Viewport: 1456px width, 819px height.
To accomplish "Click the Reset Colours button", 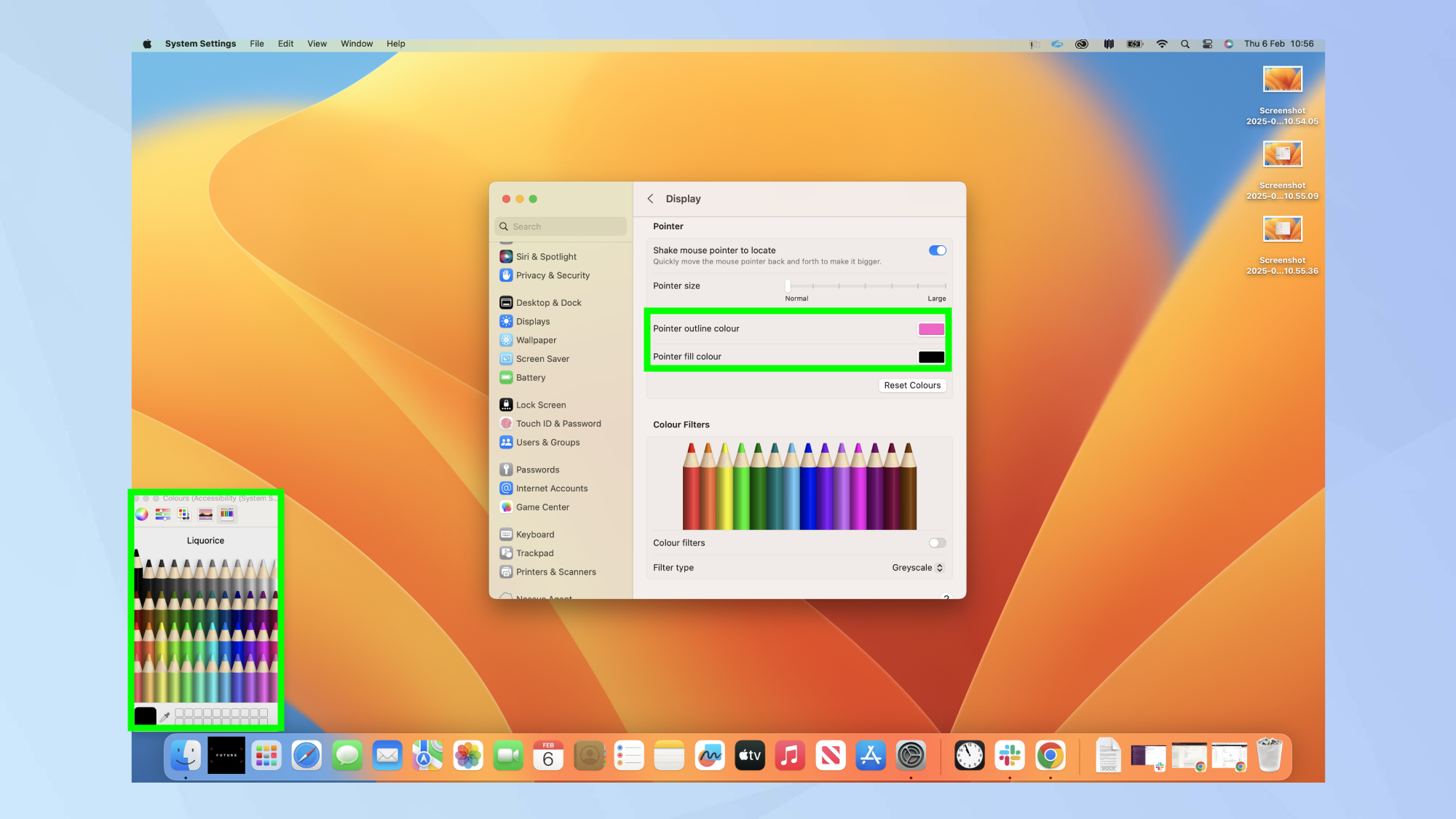I will click(912, 385).
